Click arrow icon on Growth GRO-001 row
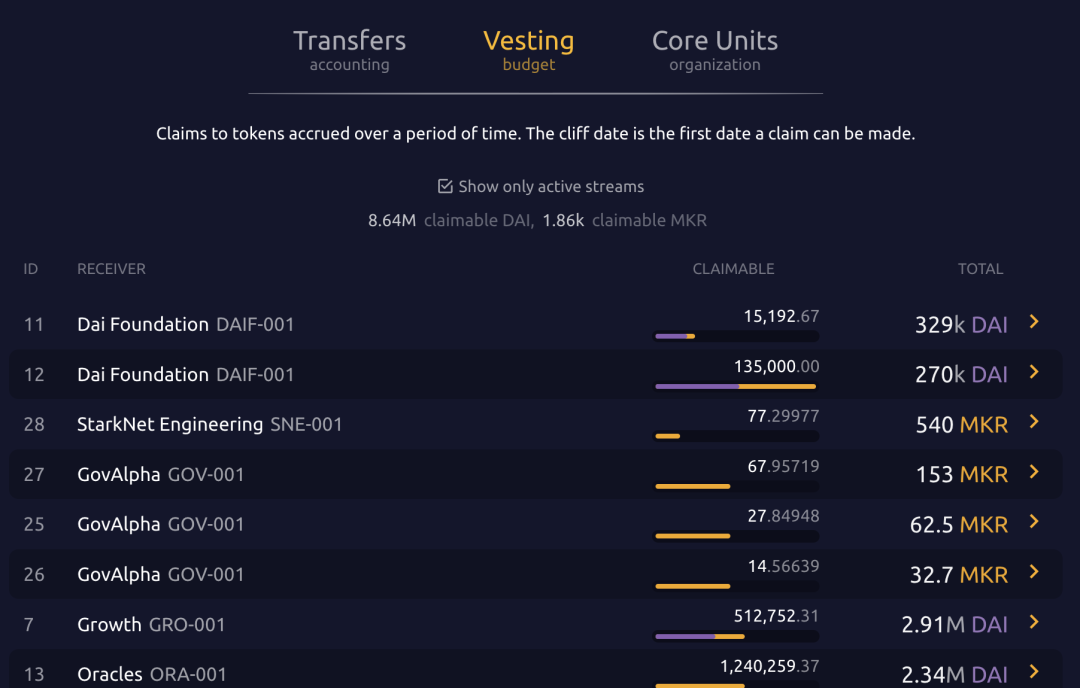The width and height of the screenshot is (1080, 688). (1034, 622)
